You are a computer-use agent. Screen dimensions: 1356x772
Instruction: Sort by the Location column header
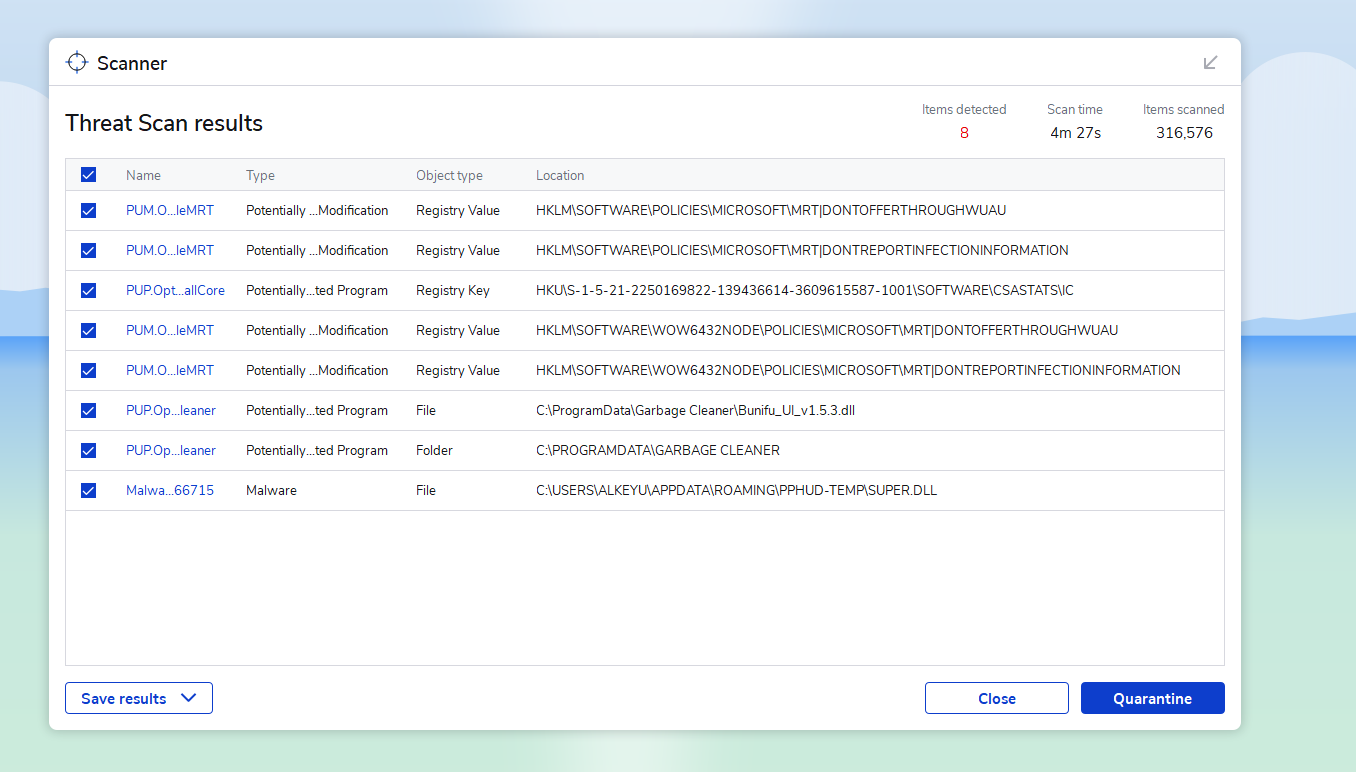[x=560, y=175]
